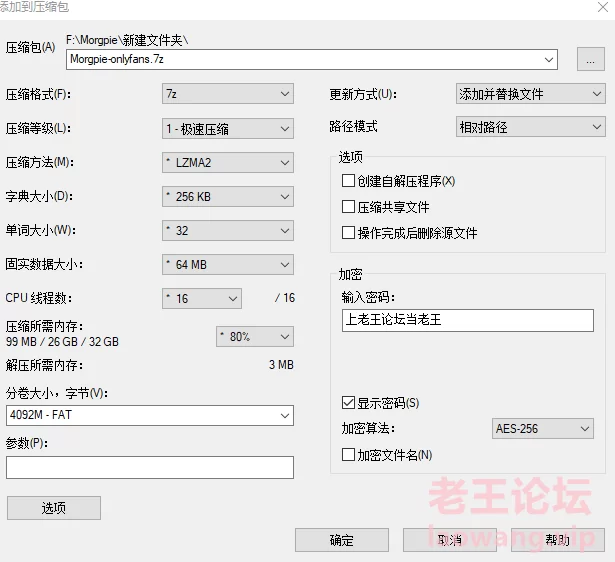615x562 pixels.
Task: Enable delete source files after compression
Action: [x=348, y=233]
